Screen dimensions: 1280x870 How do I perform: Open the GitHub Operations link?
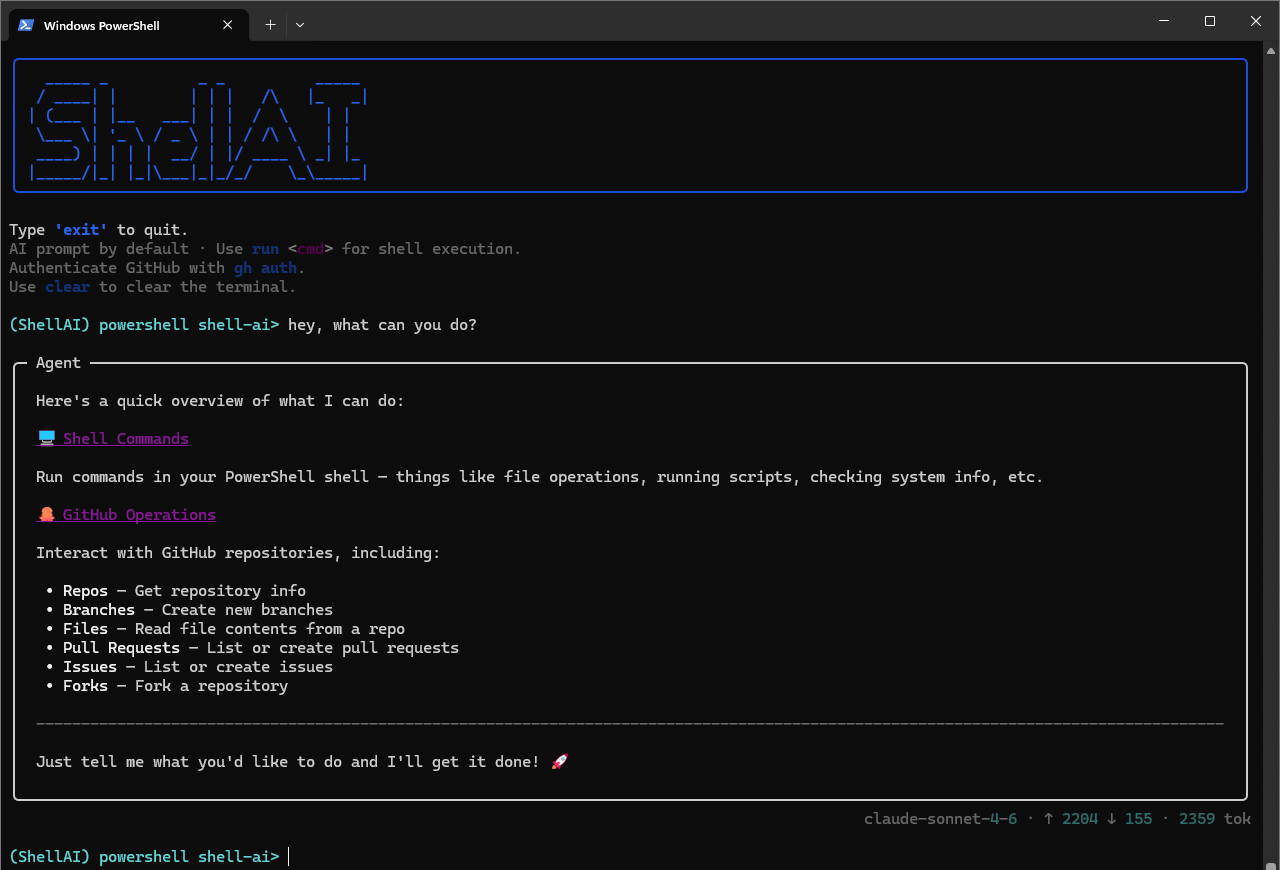(139, 515)
